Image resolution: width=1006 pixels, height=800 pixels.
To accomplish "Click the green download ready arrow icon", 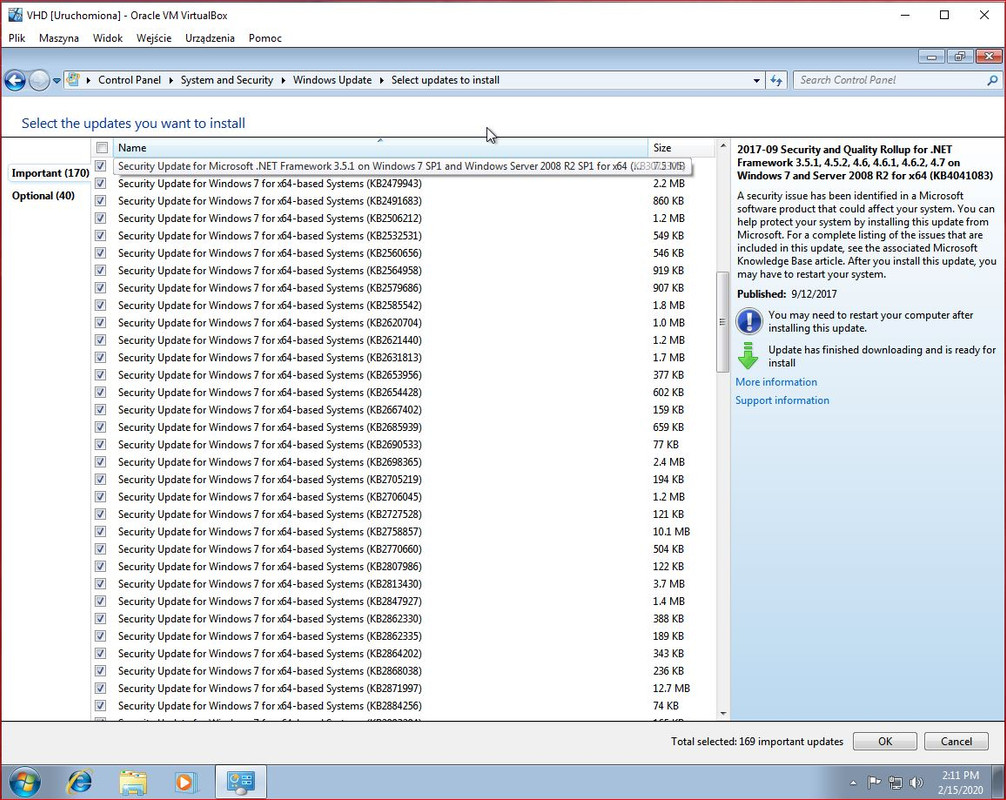I will [748, 355].
